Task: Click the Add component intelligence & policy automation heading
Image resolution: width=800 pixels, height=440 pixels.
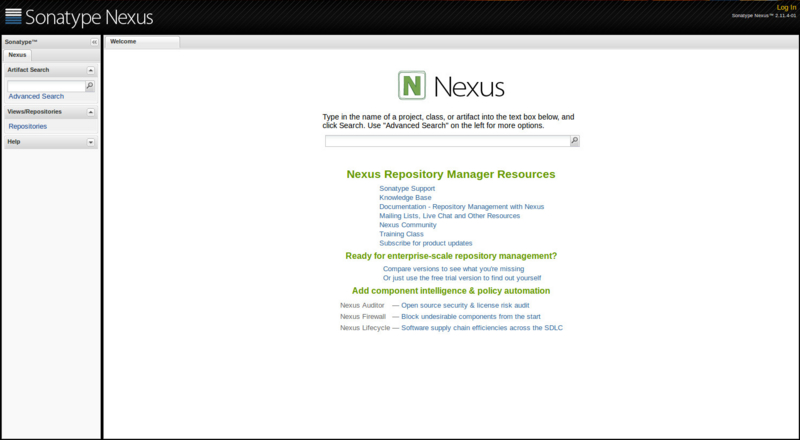Action: click(x=451, y=291)
